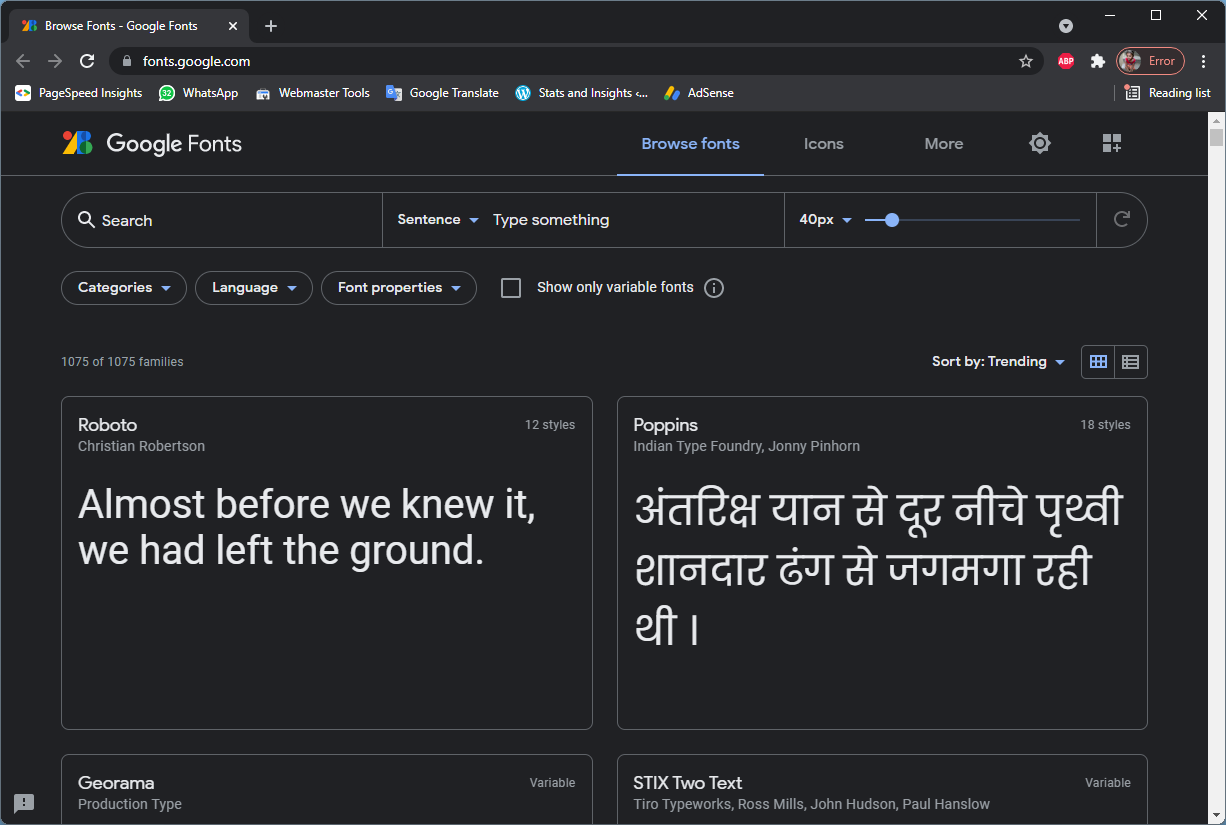Switch to list view icon

point(1131,362)
